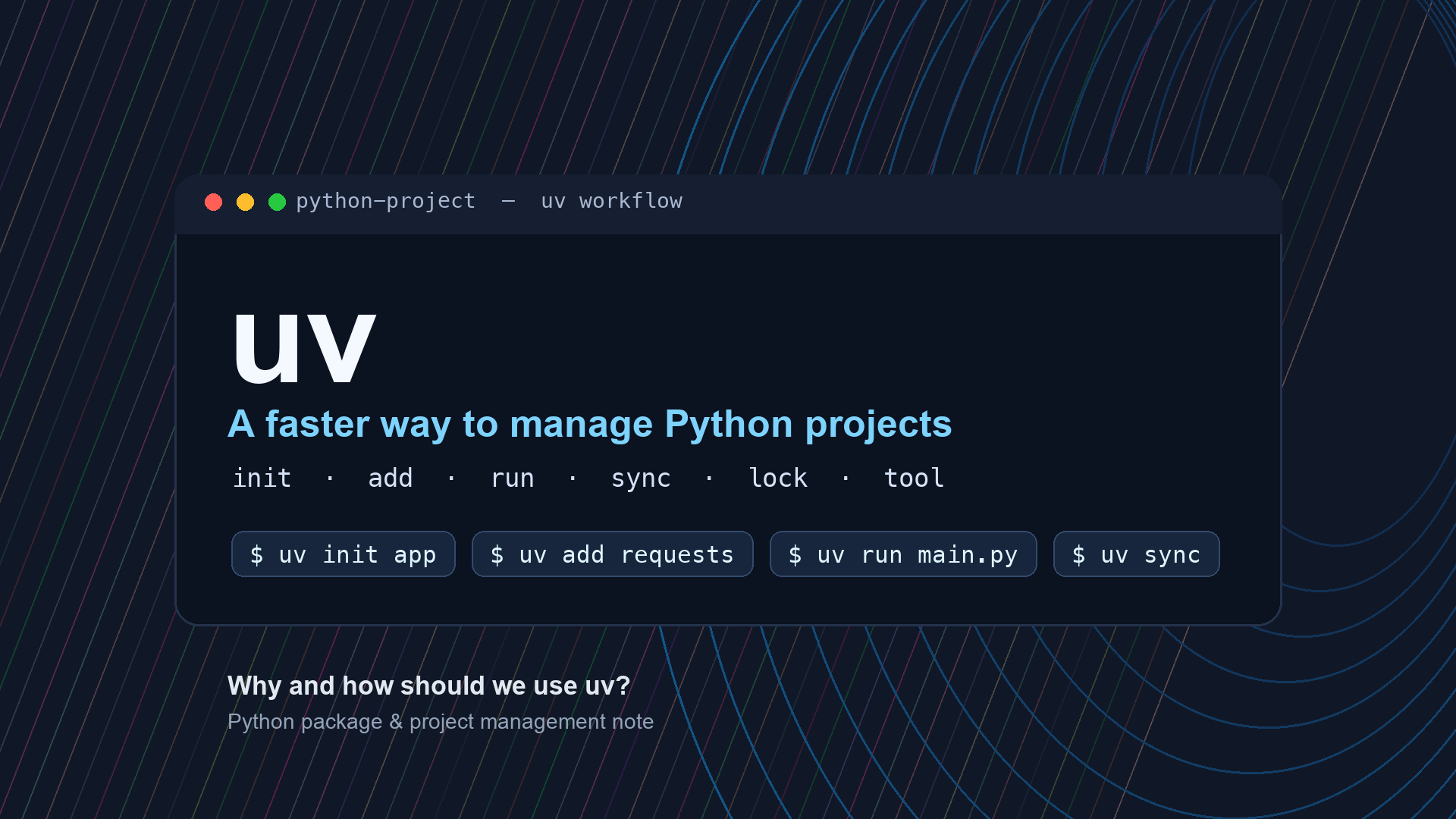Select the 'init' keyword in the command list
Screen dimensions: 1456x819
(x=262, y=479)
